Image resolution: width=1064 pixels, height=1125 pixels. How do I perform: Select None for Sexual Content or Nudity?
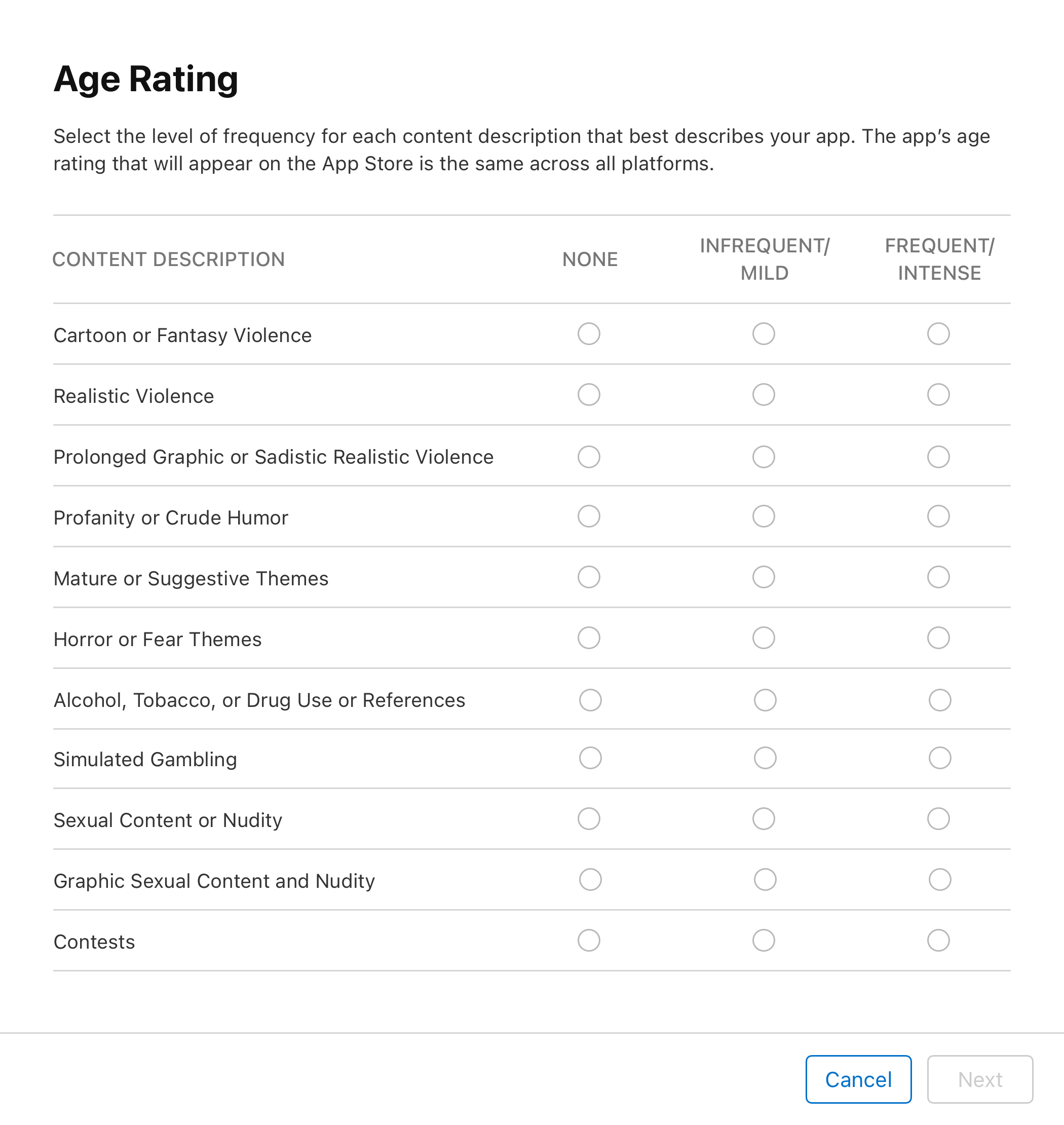(588, 819)
